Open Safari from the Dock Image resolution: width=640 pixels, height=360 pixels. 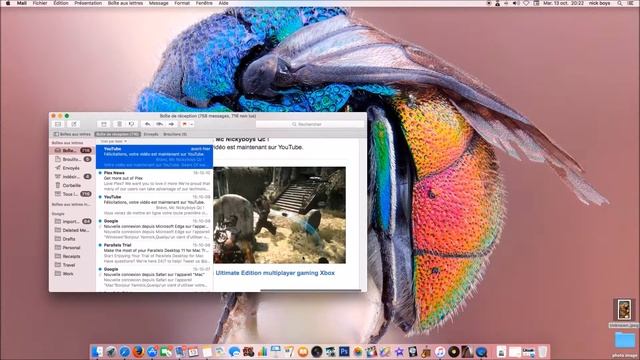pyautogui.click(x=124, y=351)
